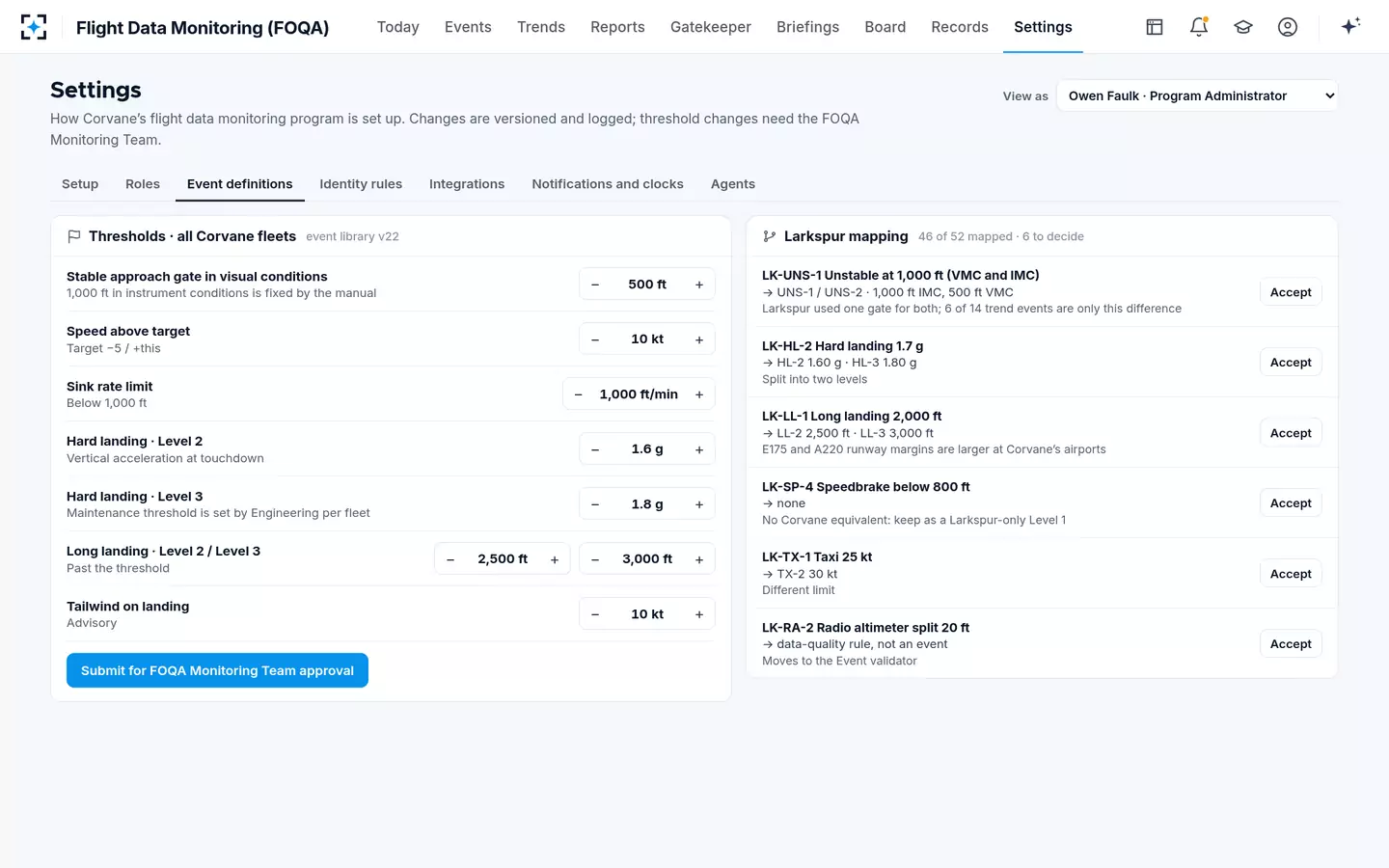Decrease Long landing Level 2 distance
Screen dimensions: 1389x868
point(450,559)
